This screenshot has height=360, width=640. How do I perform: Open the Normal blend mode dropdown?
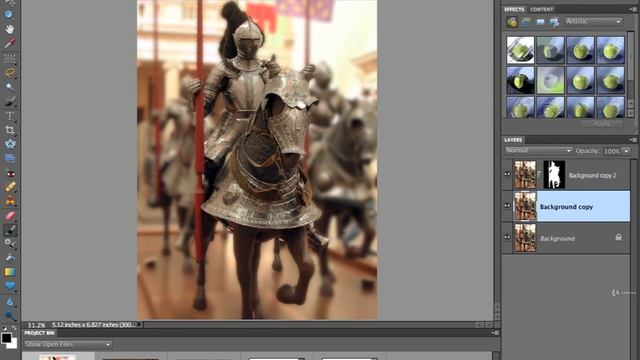(x=538, y=151)
